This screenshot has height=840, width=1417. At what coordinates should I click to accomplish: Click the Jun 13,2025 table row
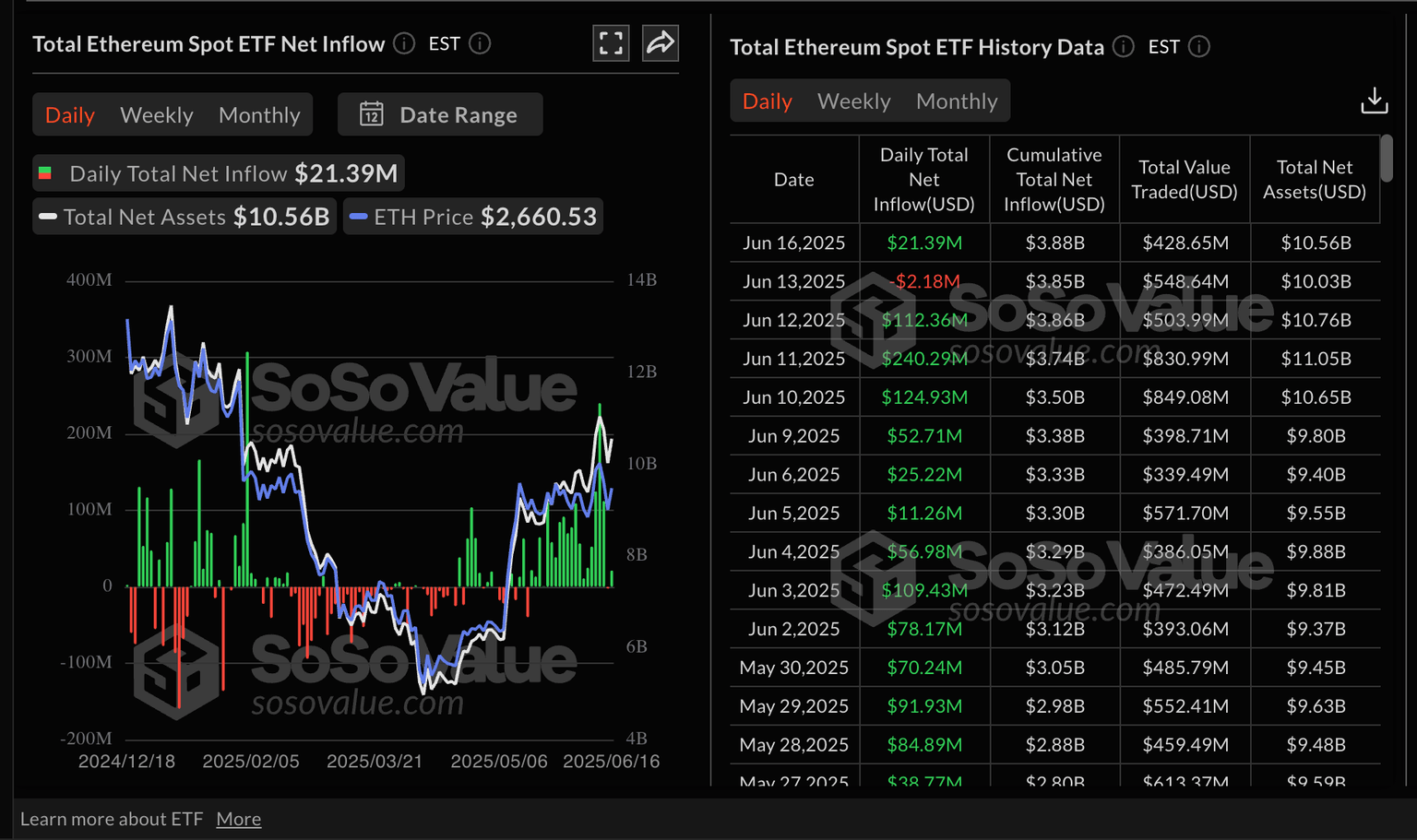tap(1054, 281)
